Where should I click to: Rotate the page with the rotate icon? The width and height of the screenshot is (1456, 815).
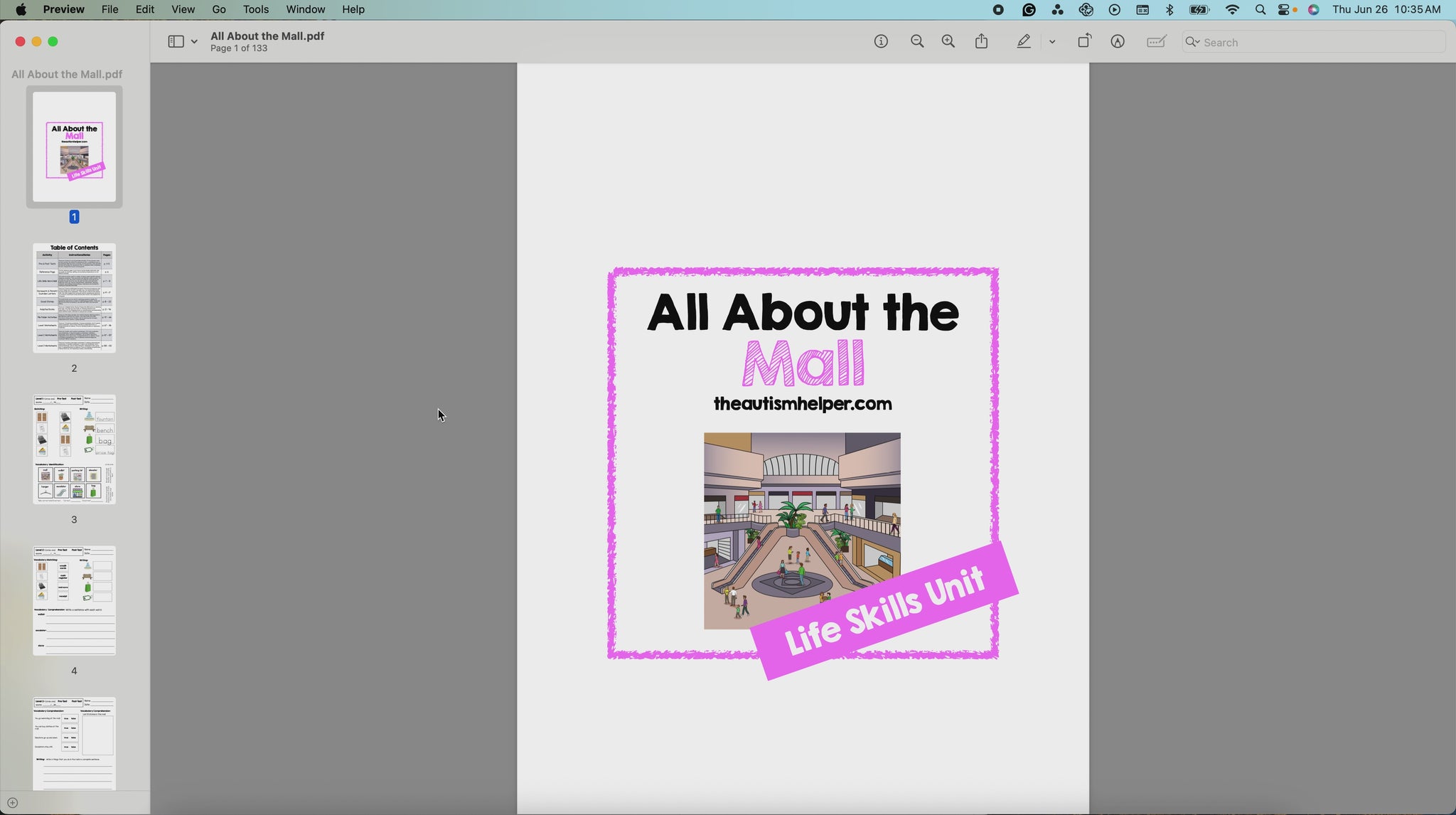click(1084, 41)
